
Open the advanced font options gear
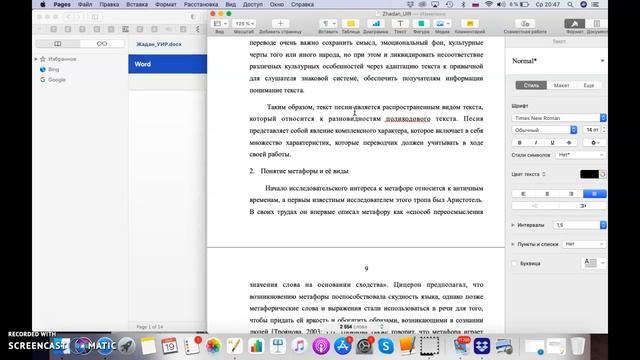(595, 143)
